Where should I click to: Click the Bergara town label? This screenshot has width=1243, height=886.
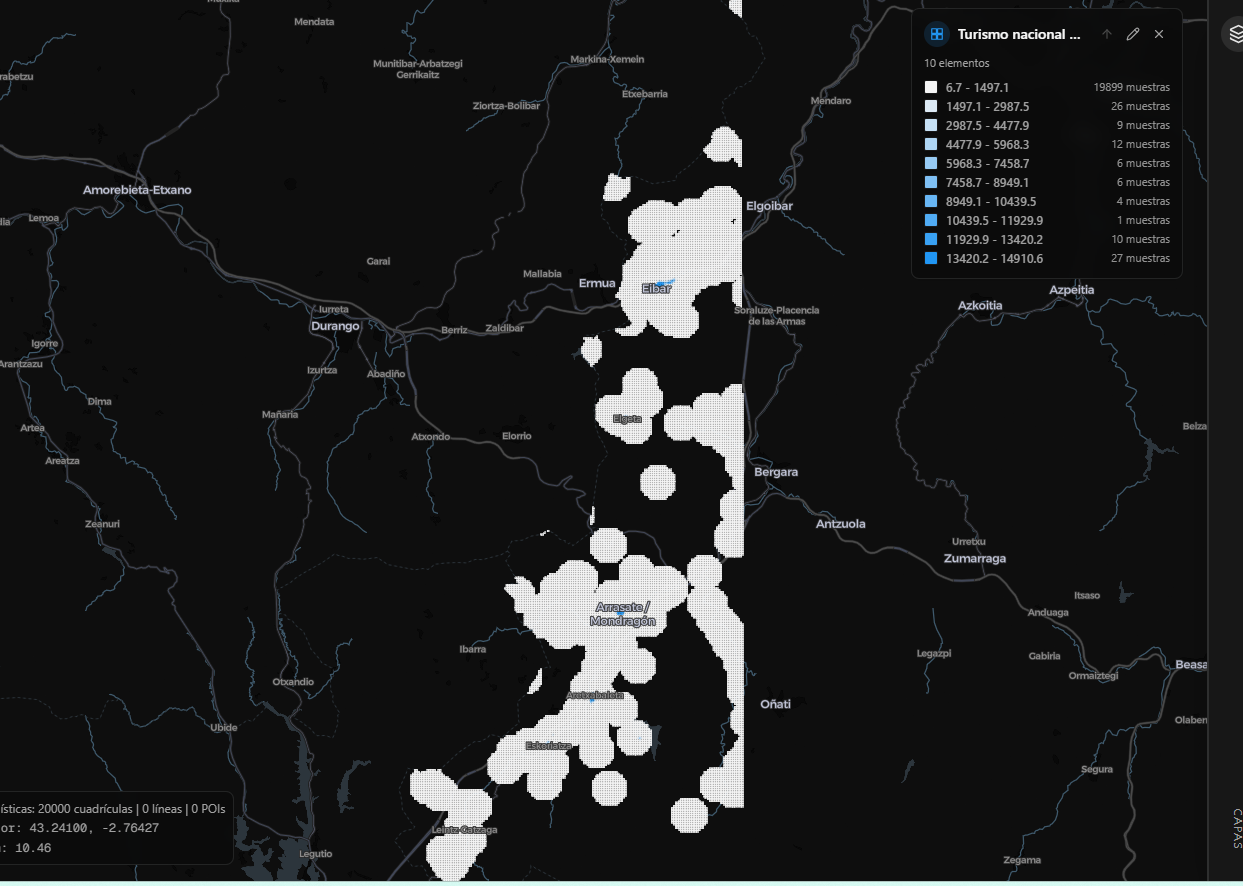click(776, 471)
